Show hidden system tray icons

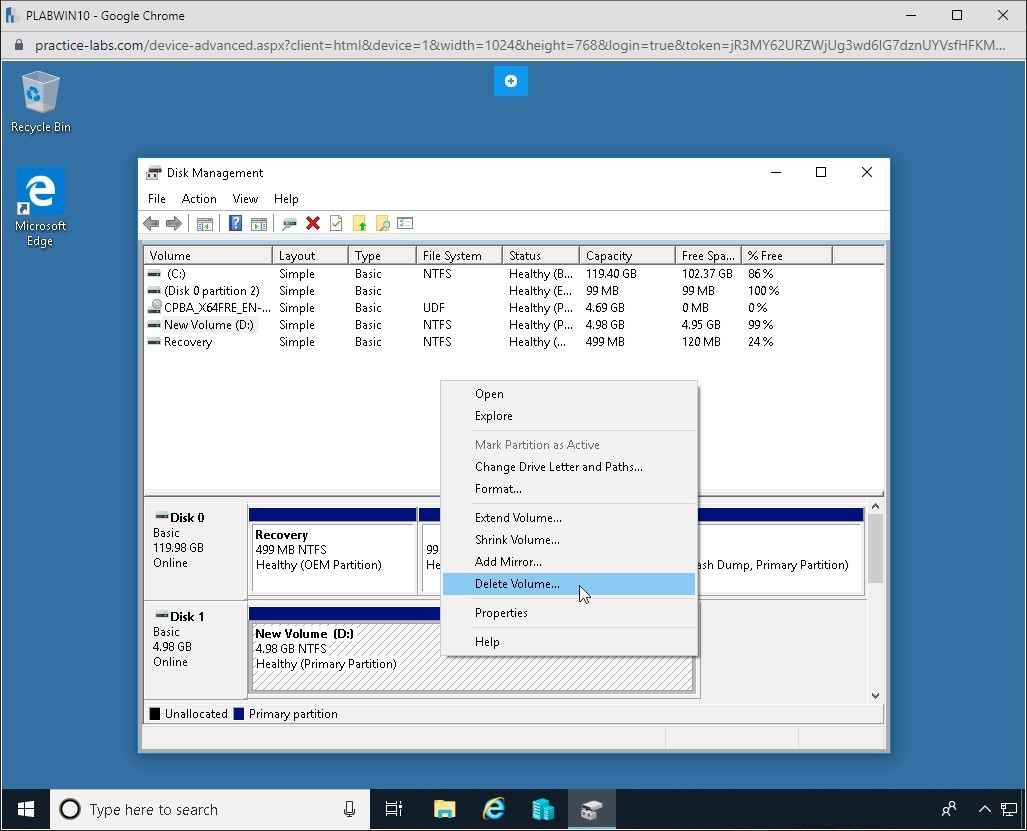pos(984,809)
